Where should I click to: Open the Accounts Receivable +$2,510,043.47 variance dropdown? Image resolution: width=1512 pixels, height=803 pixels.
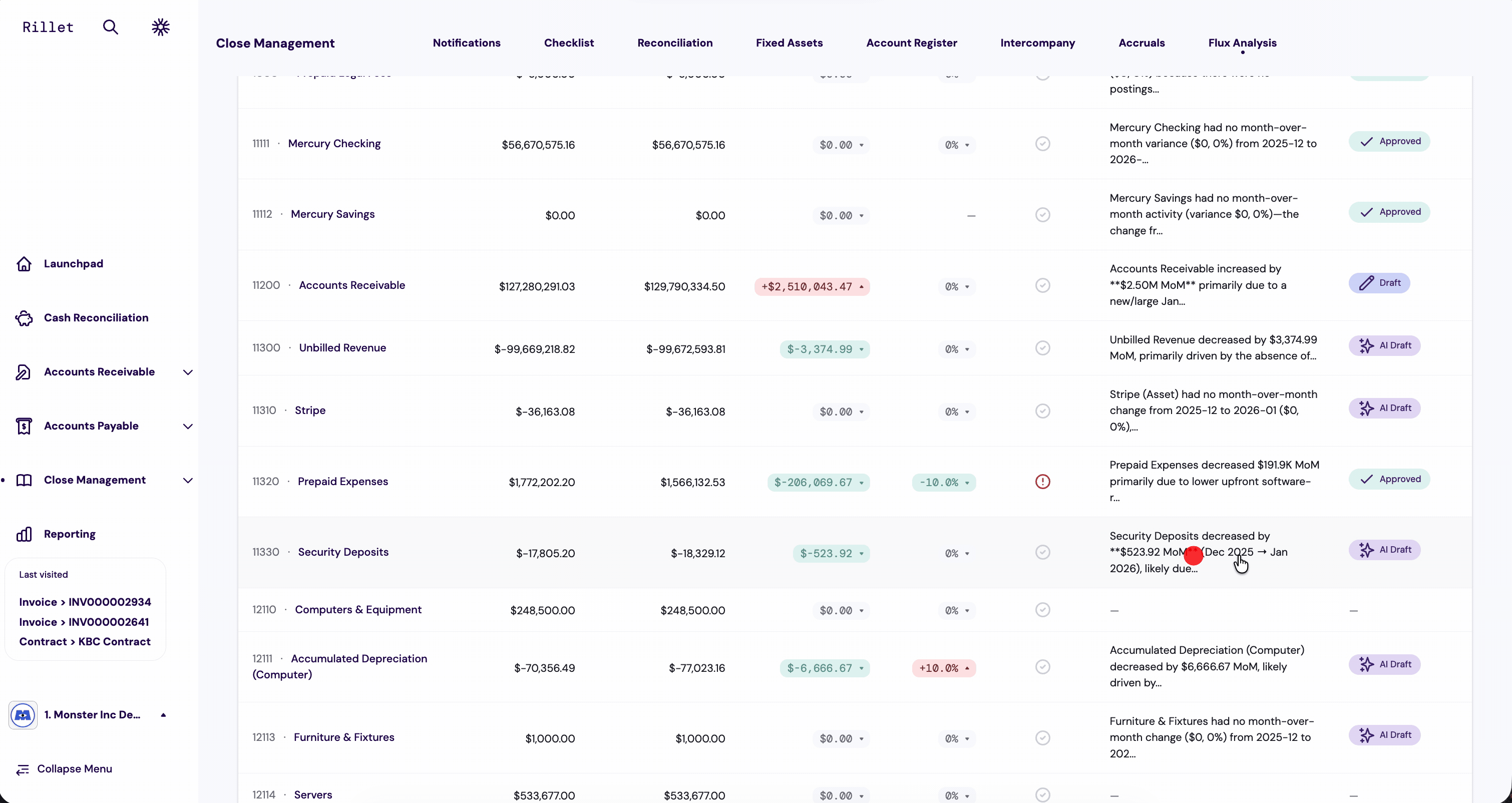tap(812, 287)
